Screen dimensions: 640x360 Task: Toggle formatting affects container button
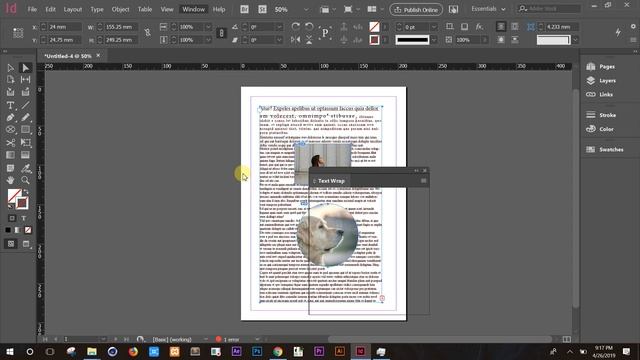12,218
